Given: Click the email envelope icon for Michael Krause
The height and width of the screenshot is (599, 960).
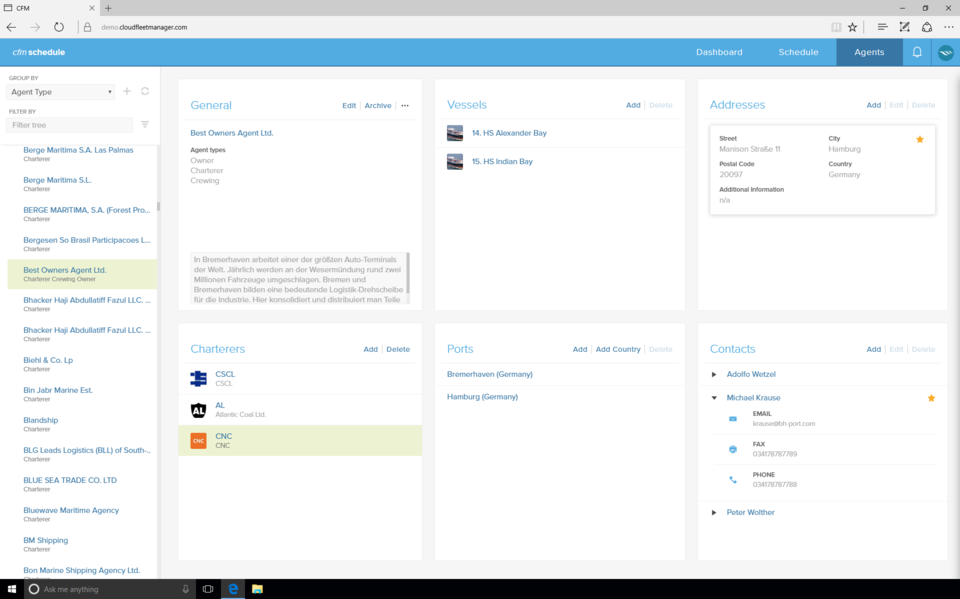Looking at the screenshot, I should click(733, 419).
